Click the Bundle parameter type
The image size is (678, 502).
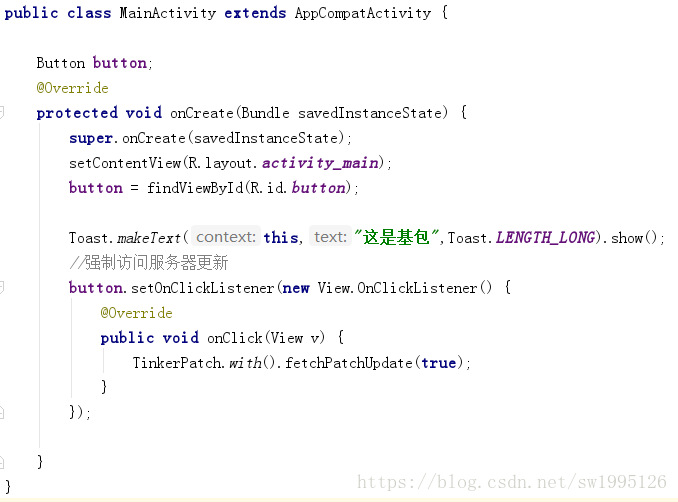coord(265,113)
